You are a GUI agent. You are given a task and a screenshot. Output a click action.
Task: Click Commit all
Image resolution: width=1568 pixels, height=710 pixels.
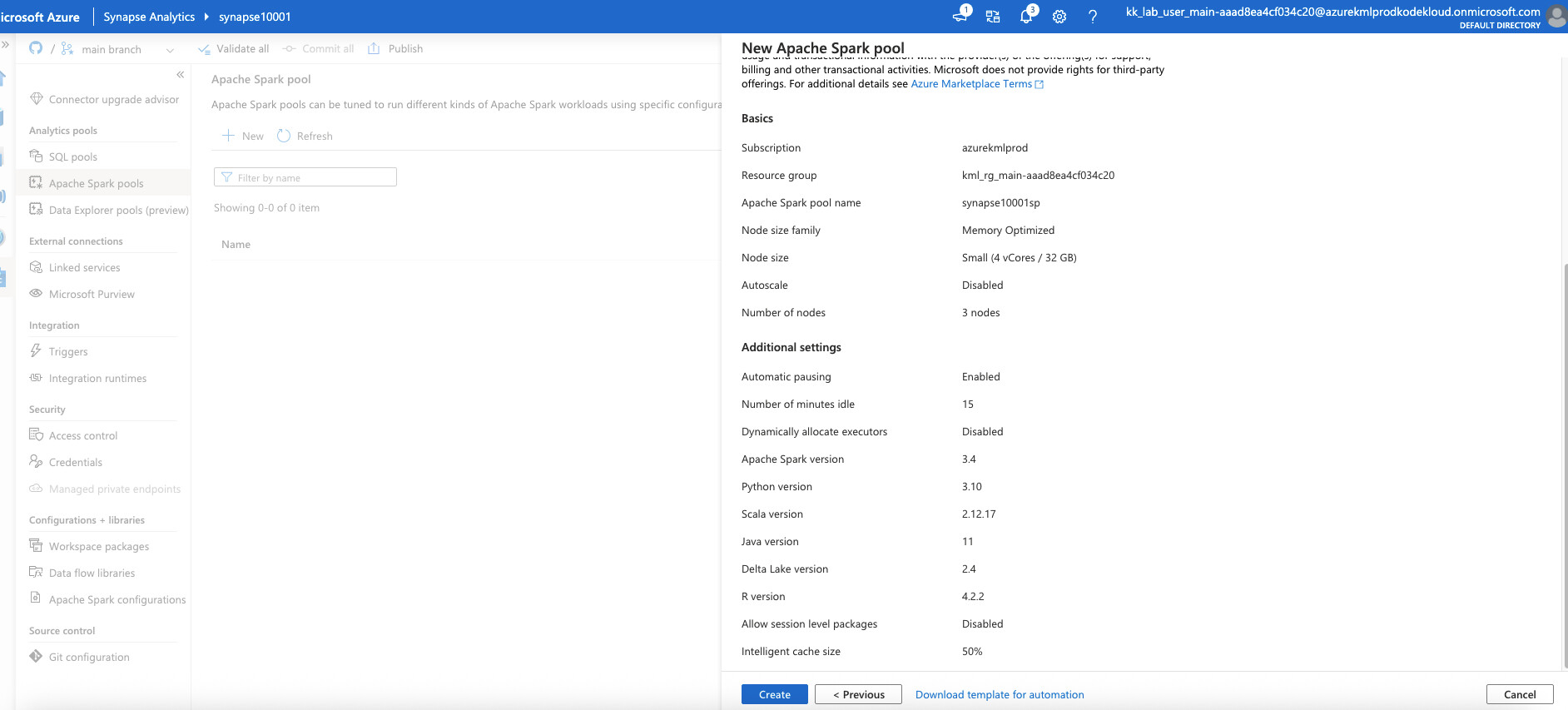click(x=318, y=49)
